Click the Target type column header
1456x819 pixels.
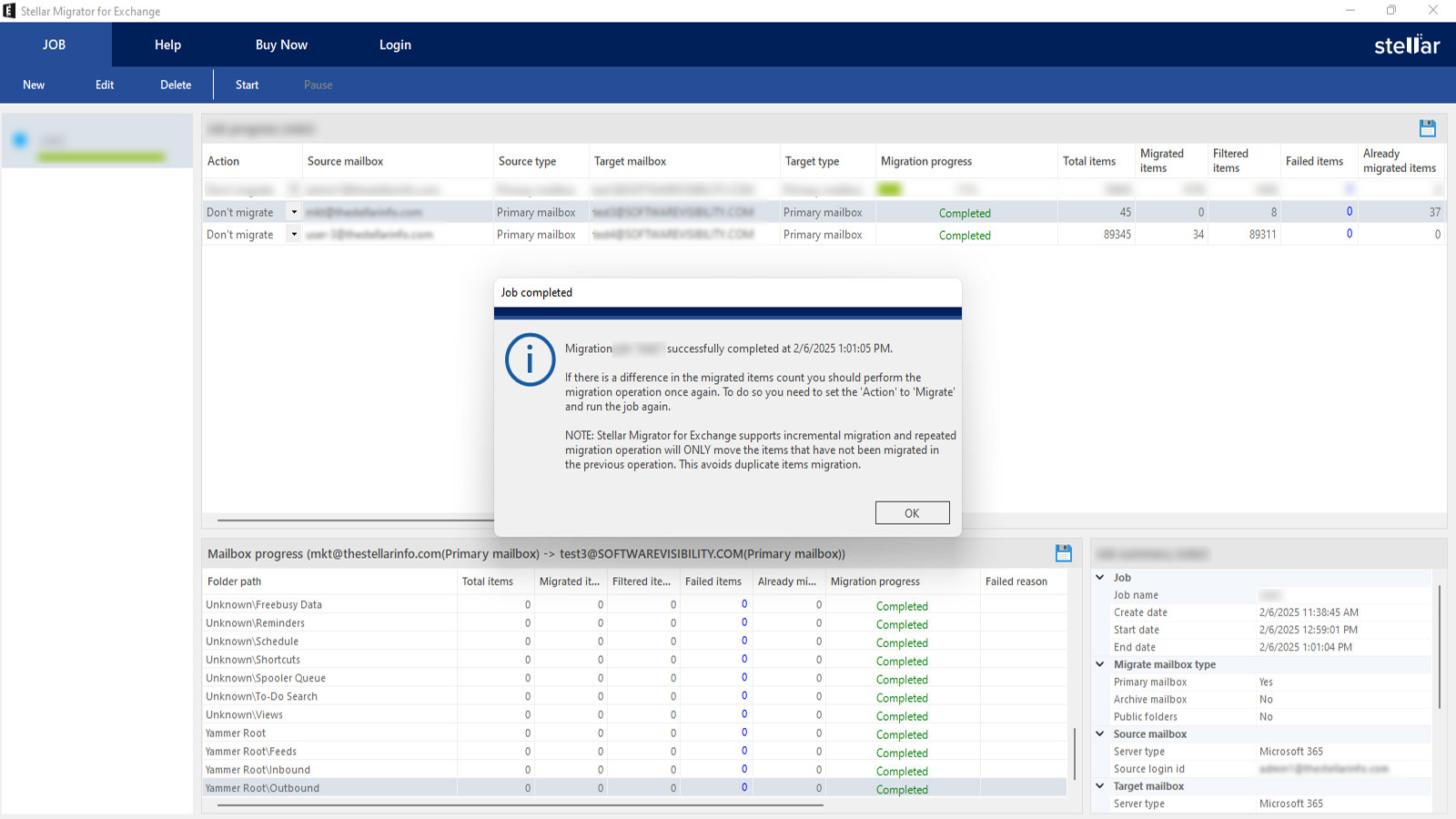(828, 161)
